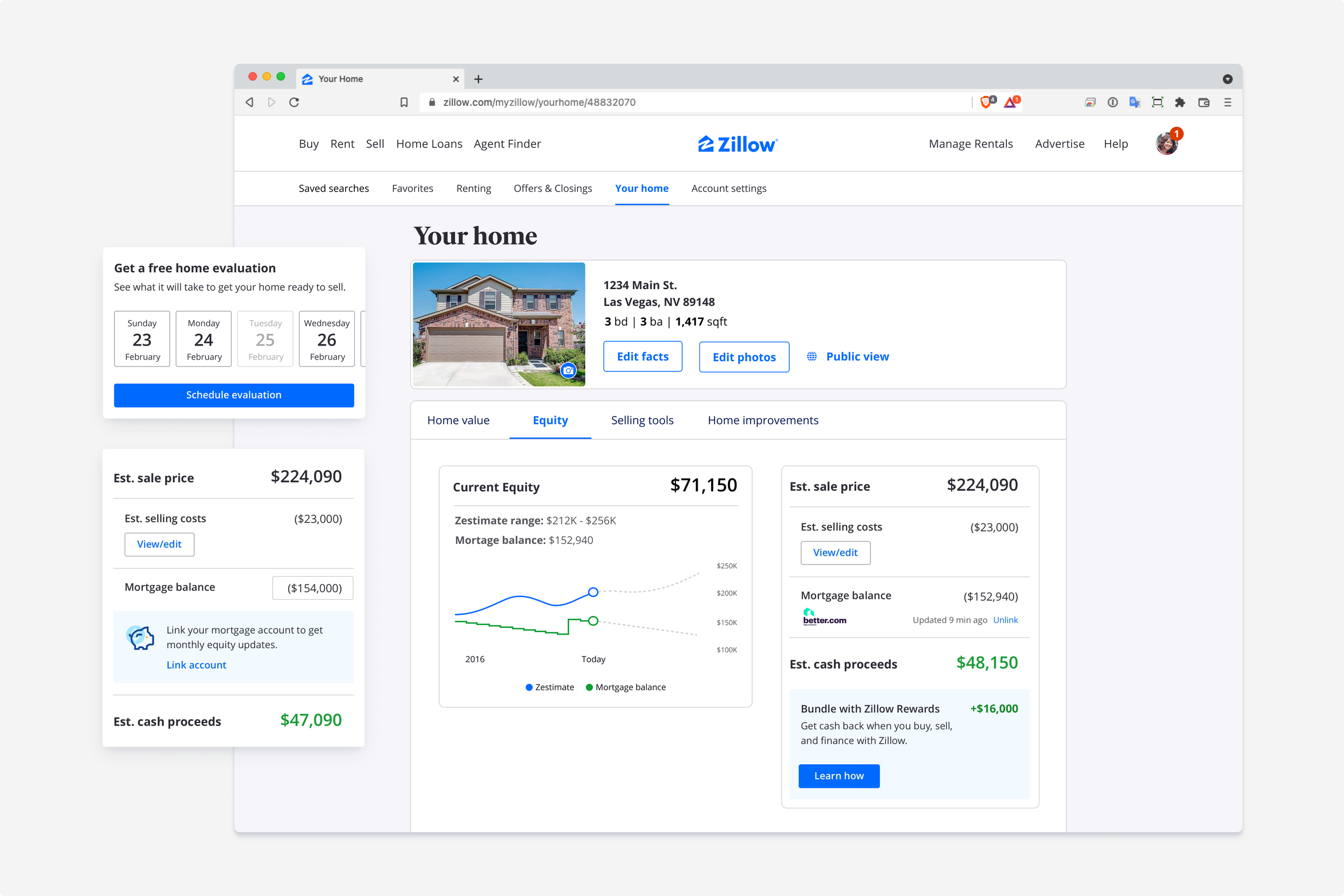This screenshot has height=896, width=1344.
Task: Click the better.com logo
Action: pyautogui.click(x=824, y=617)
